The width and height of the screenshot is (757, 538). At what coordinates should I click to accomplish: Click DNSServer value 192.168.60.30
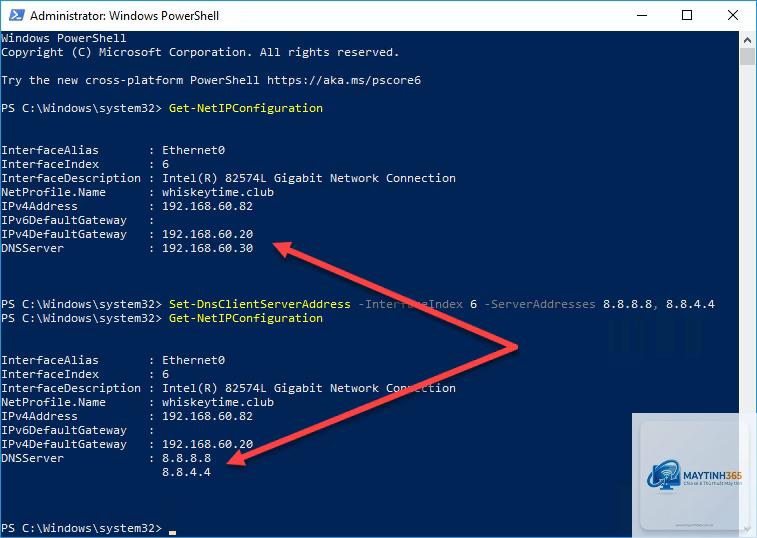[208, 248]
